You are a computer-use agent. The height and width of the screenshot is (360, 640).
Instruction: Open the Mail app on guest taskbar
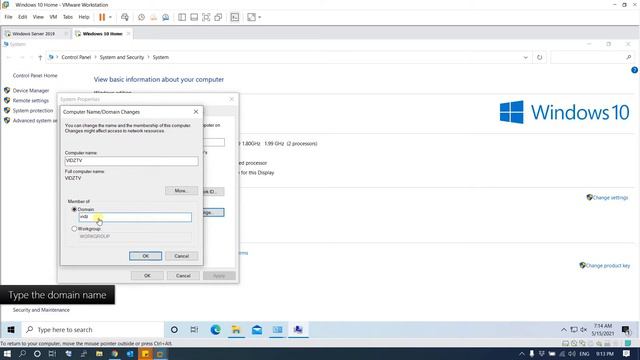[x=257, y=330]
